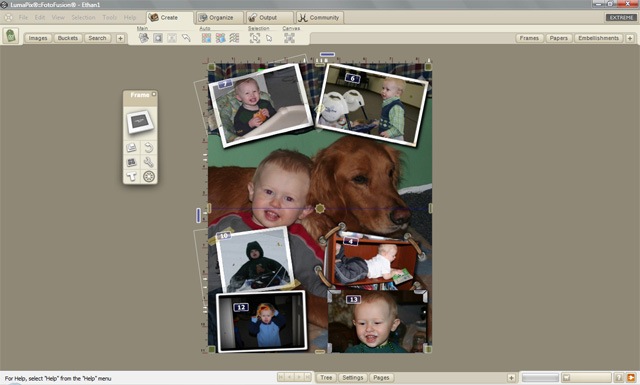Click the EXTREME edition badge
640x385 pixels.
click(x=621, y=18)
